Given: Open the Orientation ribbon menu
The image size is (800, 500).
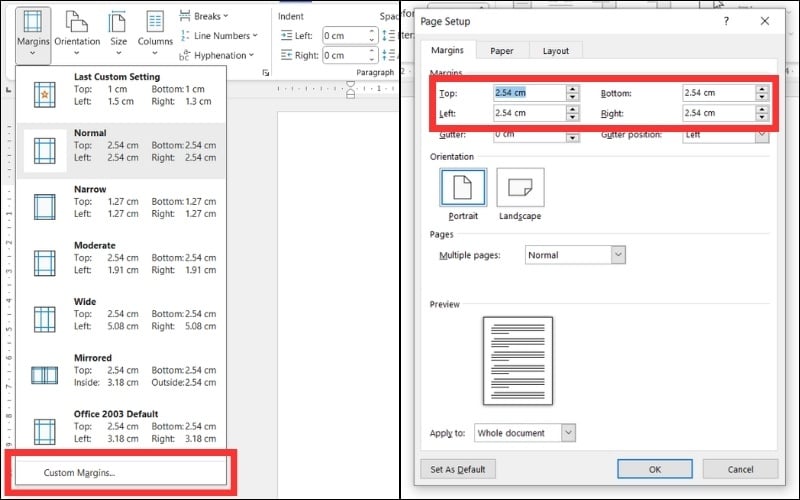Looking at the screenshot, I should click(x=77, y=34).
